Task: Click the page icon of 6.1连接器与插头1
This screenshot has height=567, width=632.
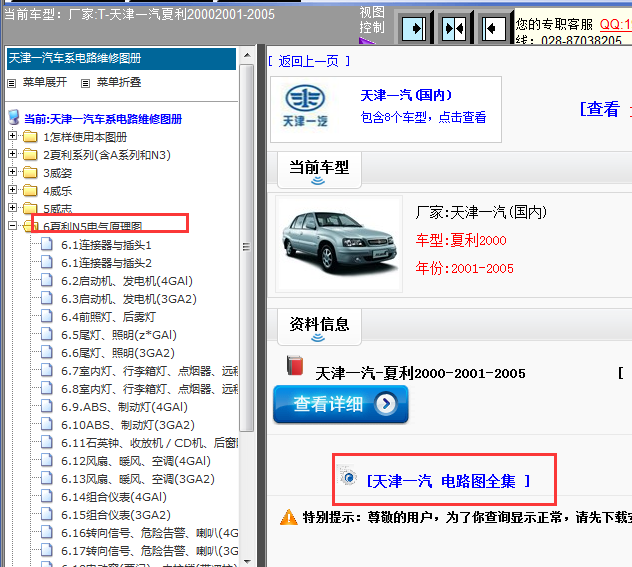Action: pos(47,244)
